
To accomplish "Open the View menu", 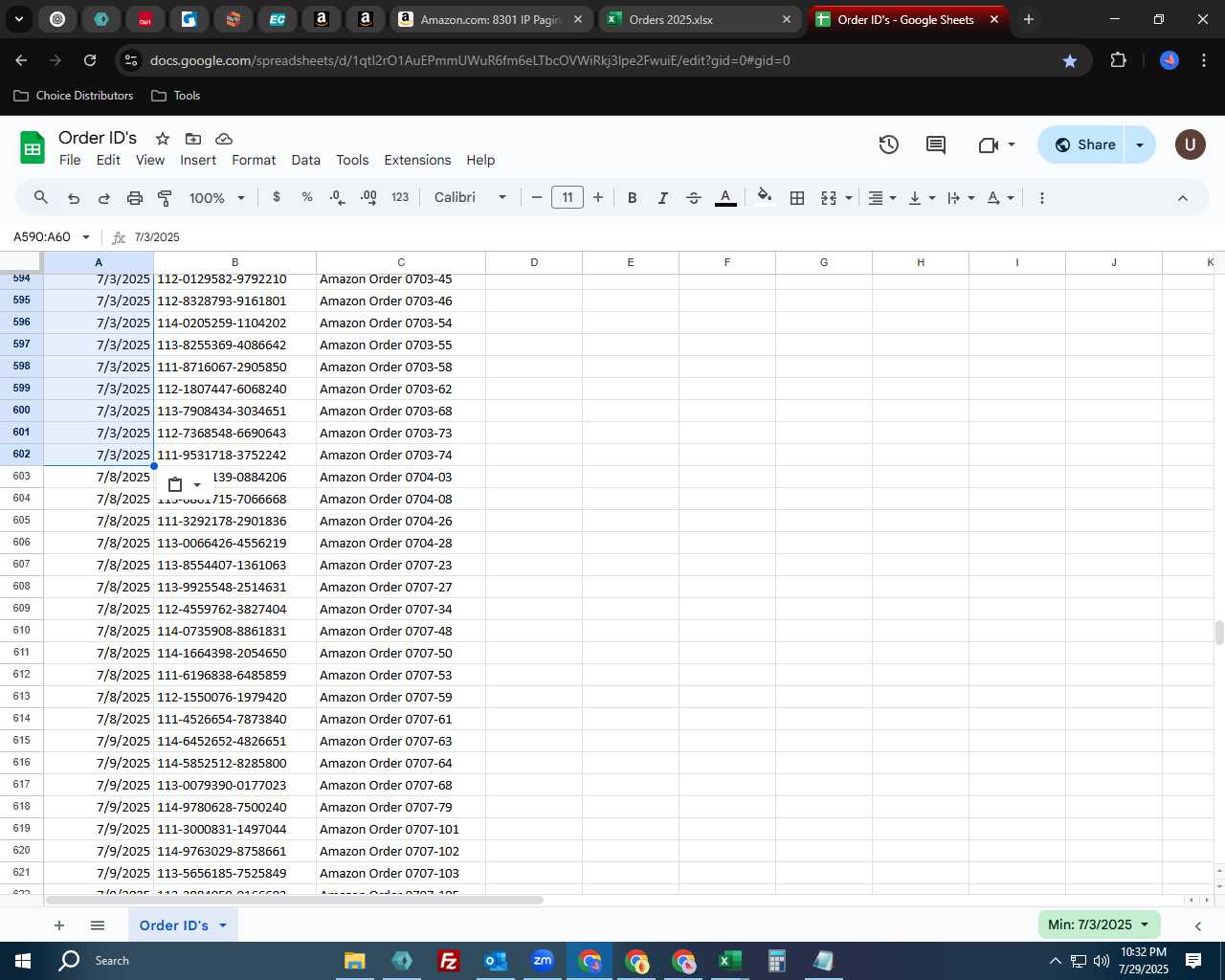I will 150,160.
